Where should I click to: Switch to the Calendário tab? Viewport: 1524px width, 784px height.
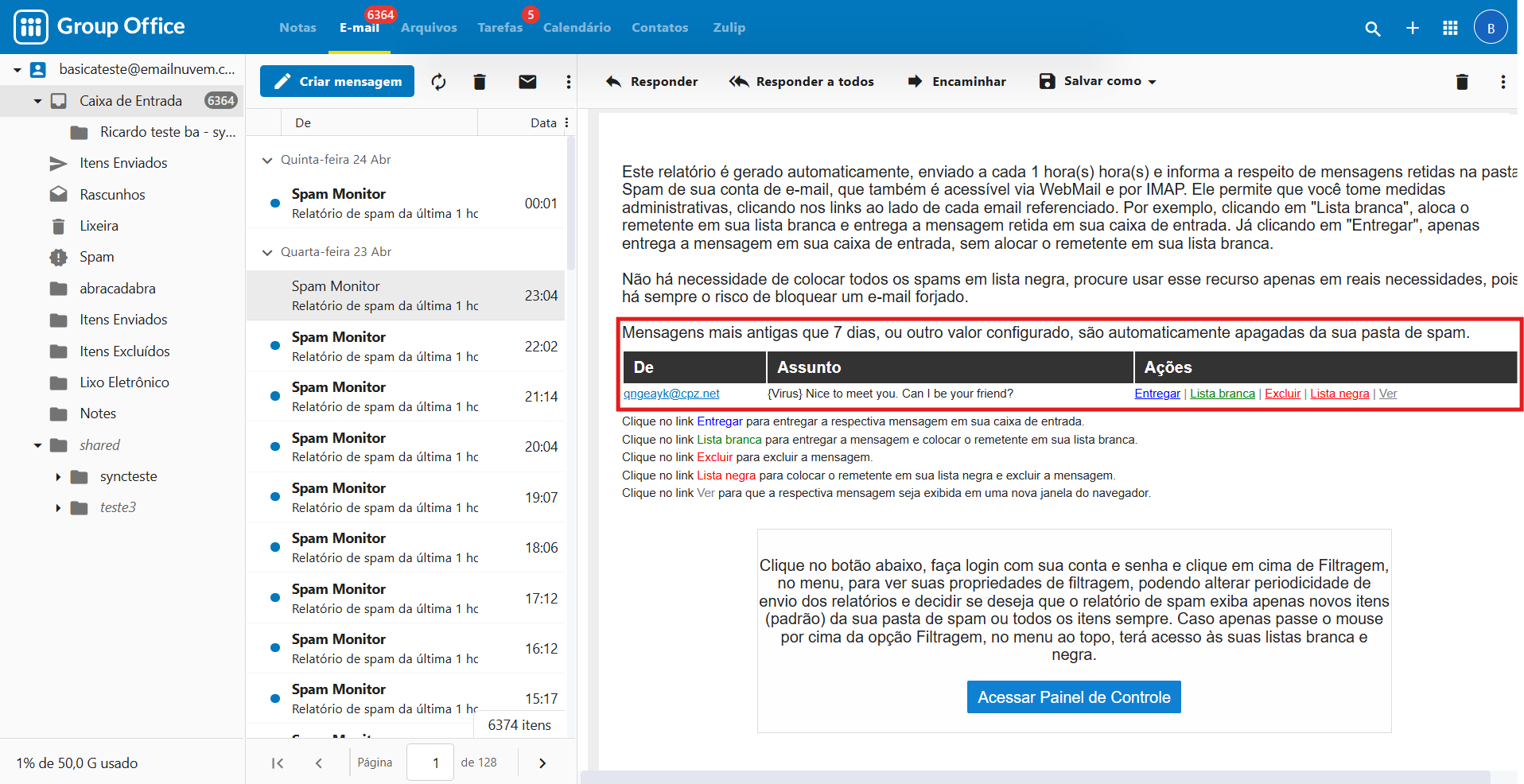[577, 28]
